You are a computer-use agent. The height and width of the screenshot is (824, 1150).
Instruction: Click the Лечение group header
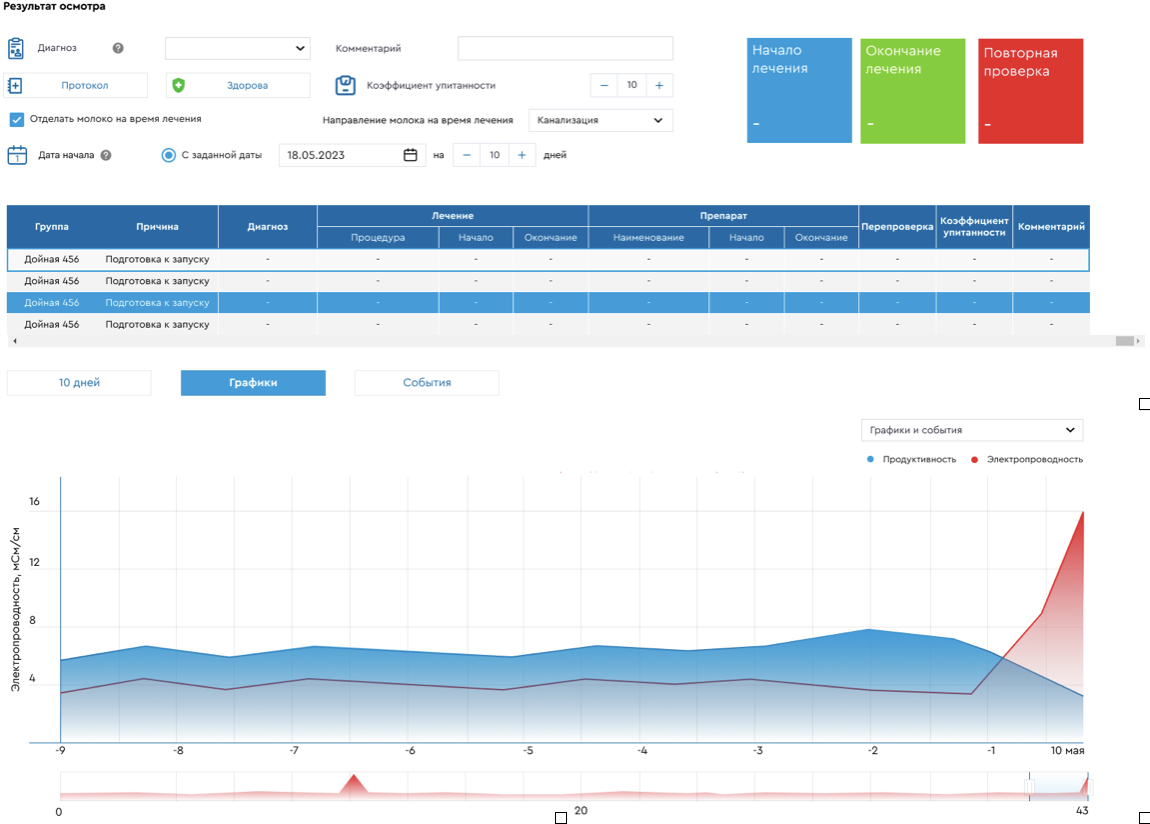(453, 216)
